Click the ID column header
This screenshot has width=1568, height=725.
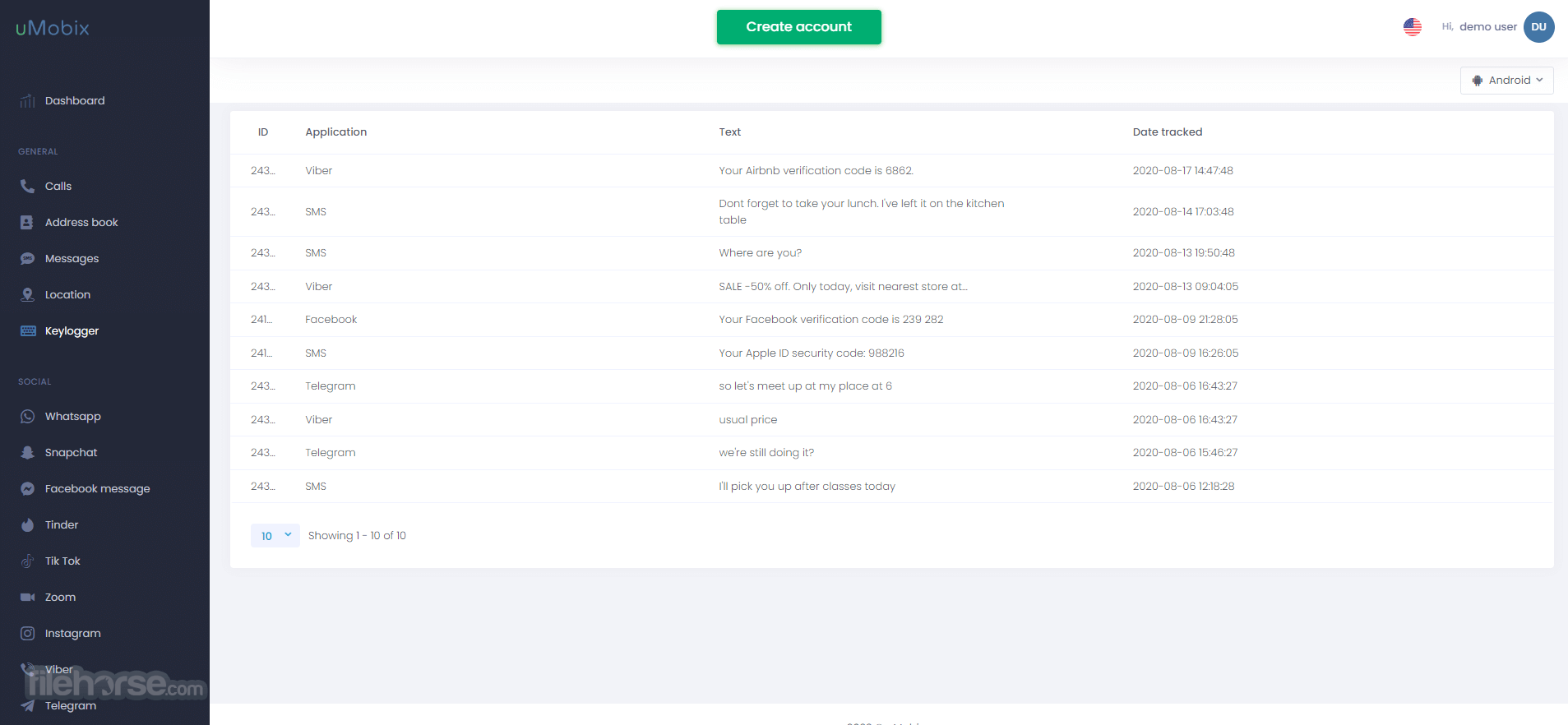pos(263,132)
